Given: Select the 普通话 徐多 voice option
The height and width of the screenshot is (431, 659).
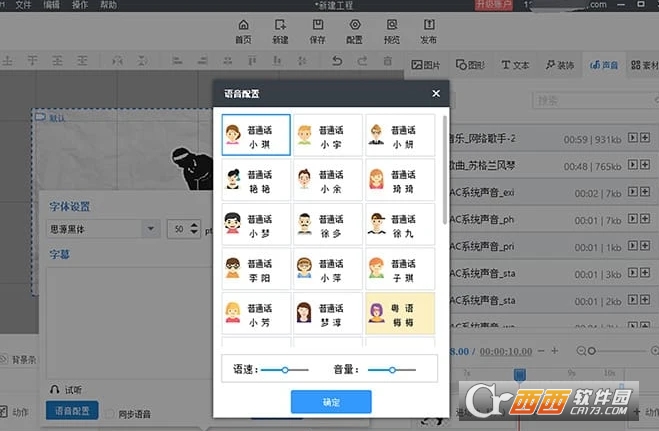Looking at the screenshot, I should coord(327,224).
